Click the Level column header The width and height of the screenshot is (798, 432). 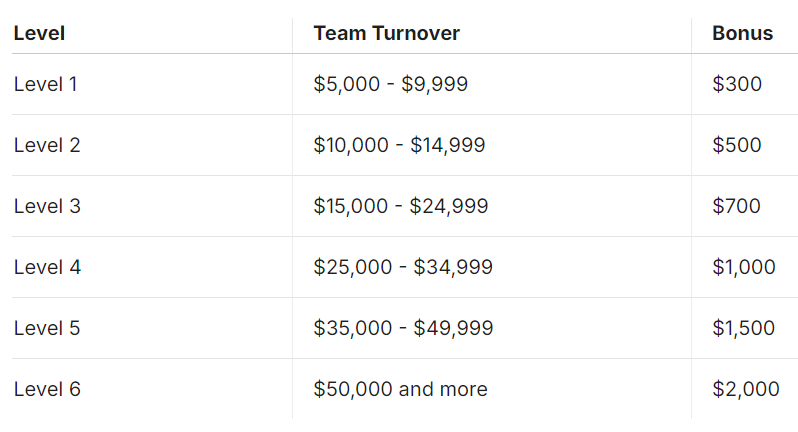tap(39, 34)
